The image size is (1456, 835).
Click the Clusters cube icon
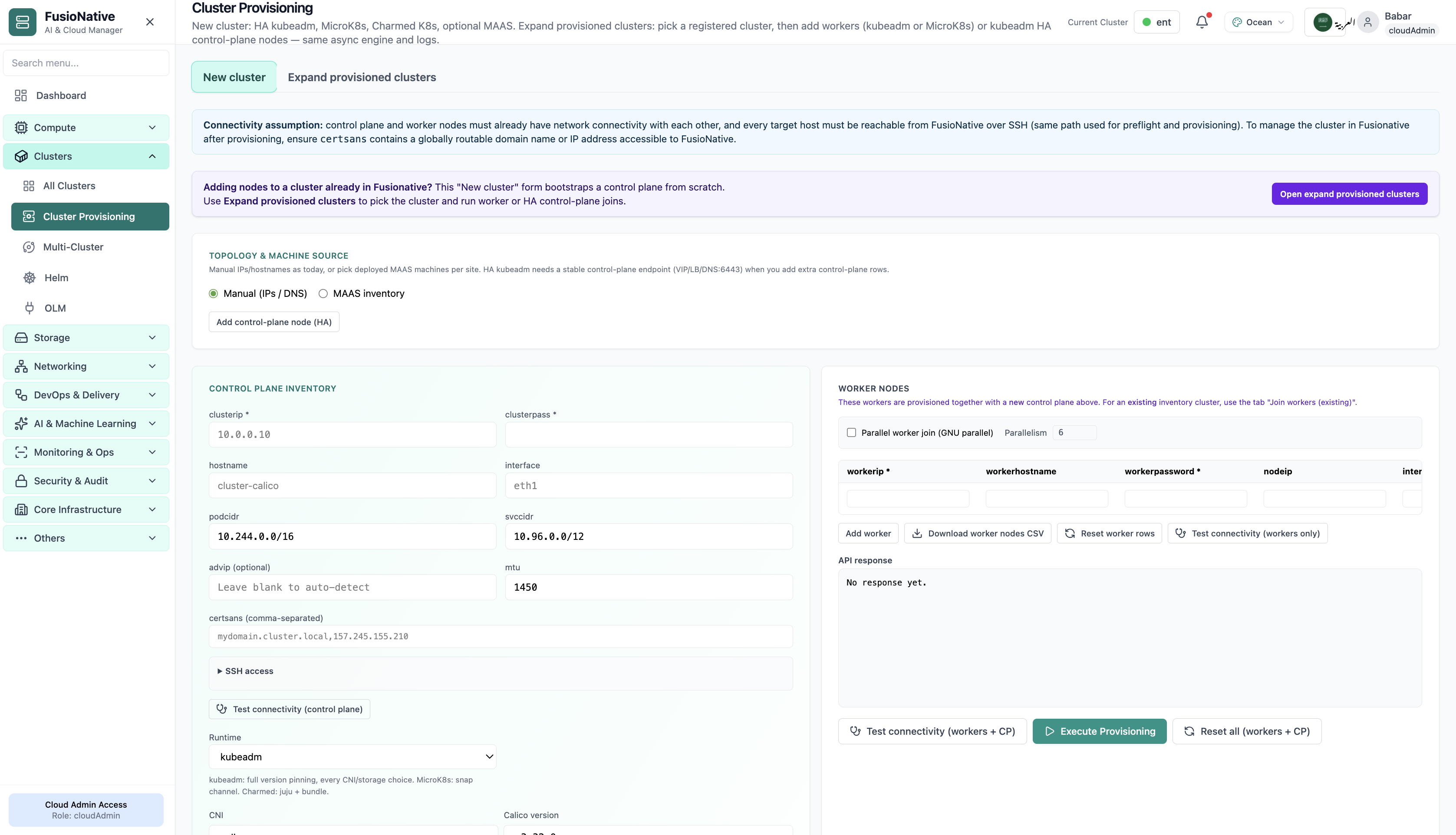pos(21,156)
